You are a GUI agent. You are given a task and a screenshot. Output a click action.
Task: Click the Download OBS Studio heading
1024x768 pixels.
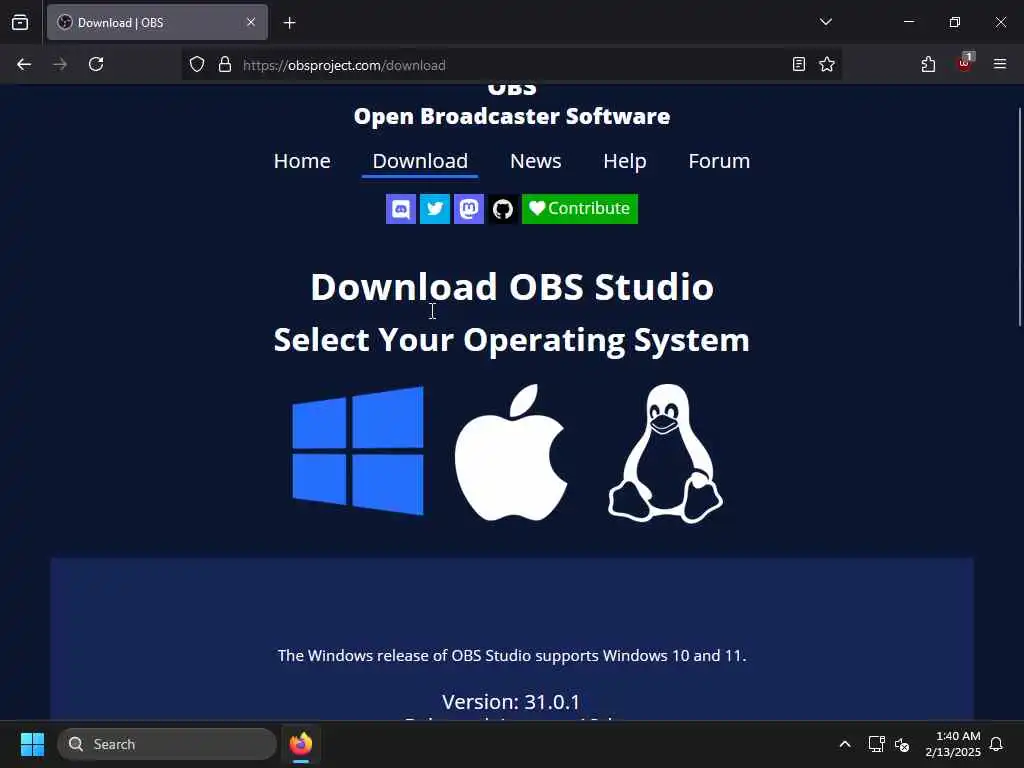[512, 287]
